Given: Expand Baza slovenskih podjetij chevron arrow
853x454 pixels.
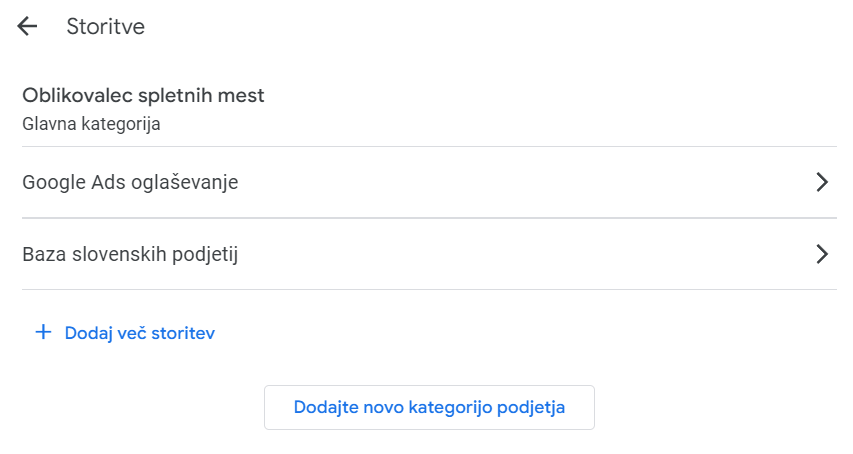Looking at the screenshot, I should tap(822, 254).
